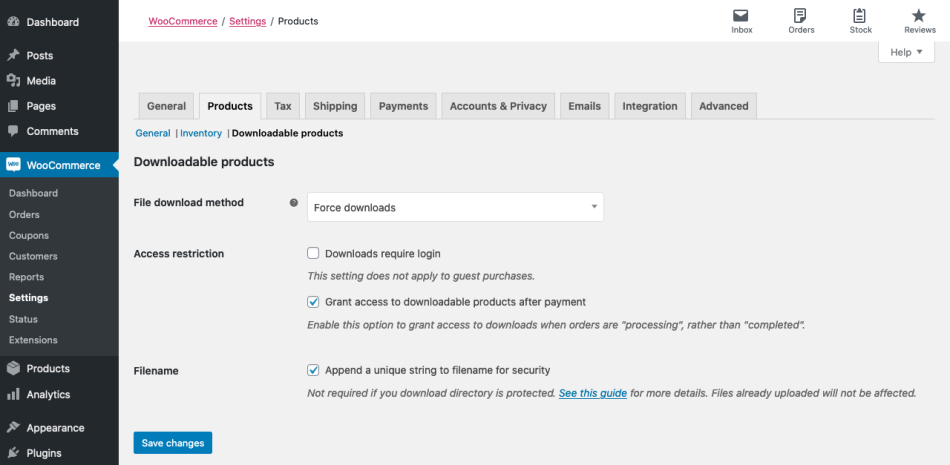Open the Payments settings tab
Viewport: 950px width, 465px height.
403,106
